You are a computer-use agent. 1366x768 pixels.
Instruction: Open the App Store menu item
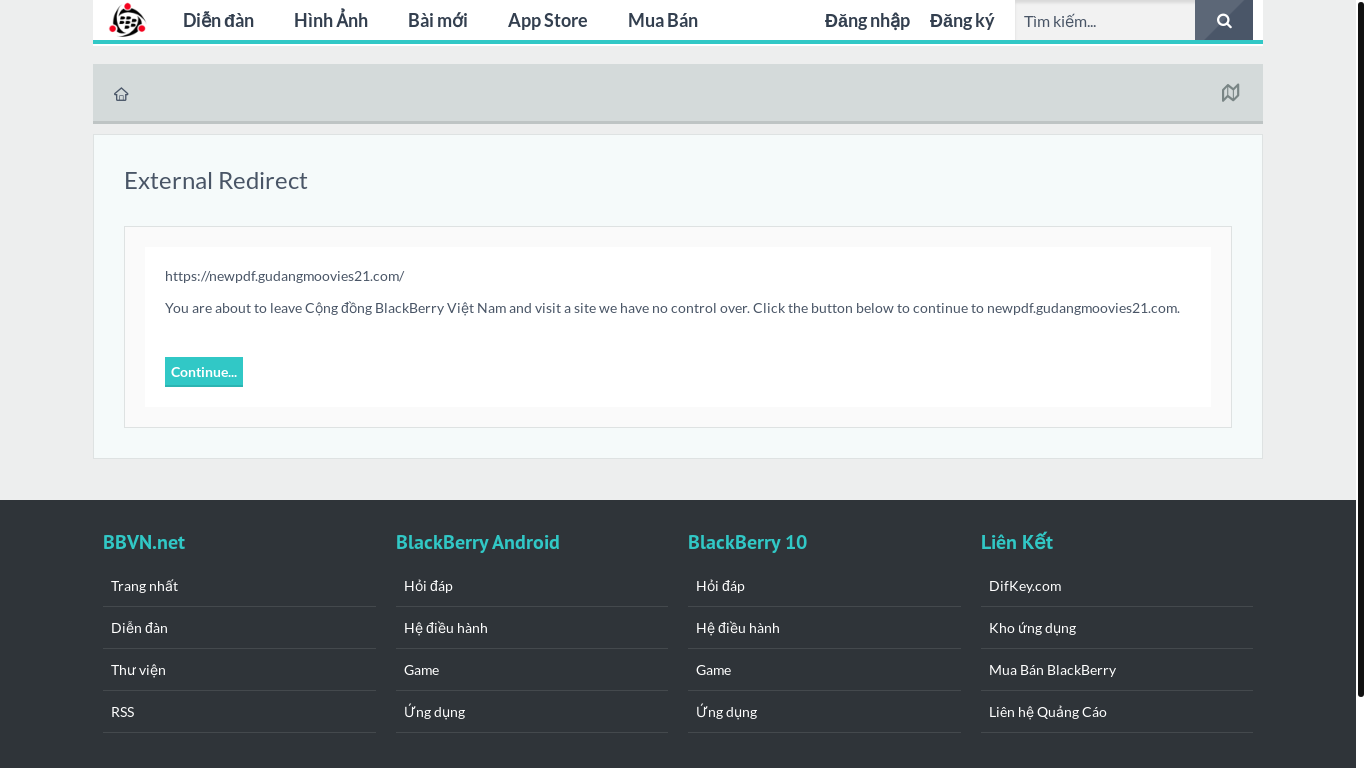click(x=548, y=20)
